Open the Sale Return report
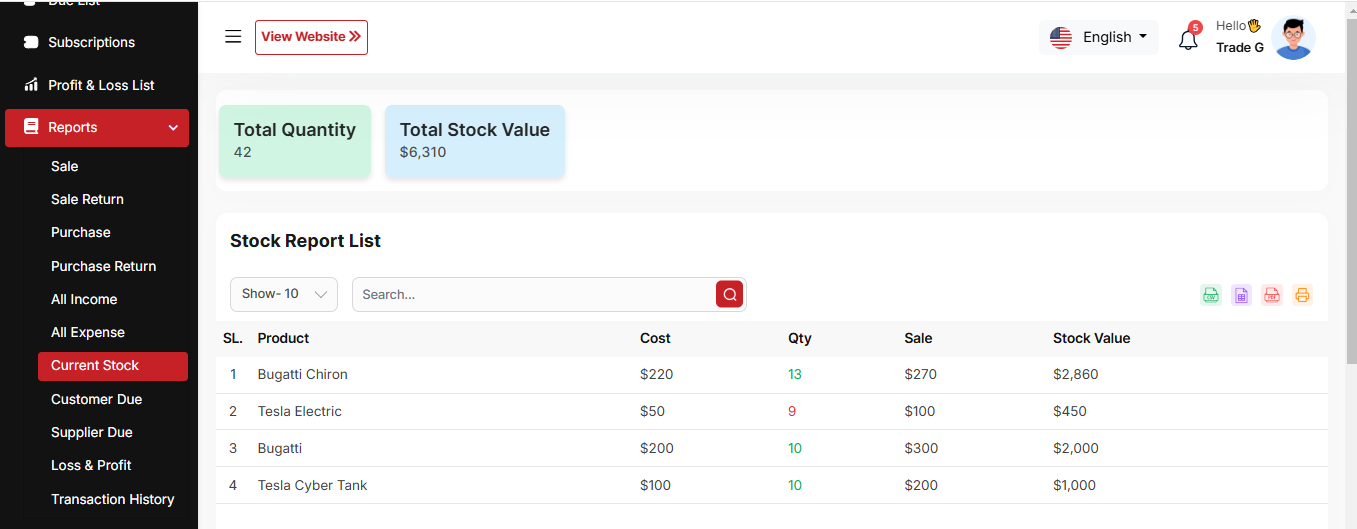 tap(87, 199)
